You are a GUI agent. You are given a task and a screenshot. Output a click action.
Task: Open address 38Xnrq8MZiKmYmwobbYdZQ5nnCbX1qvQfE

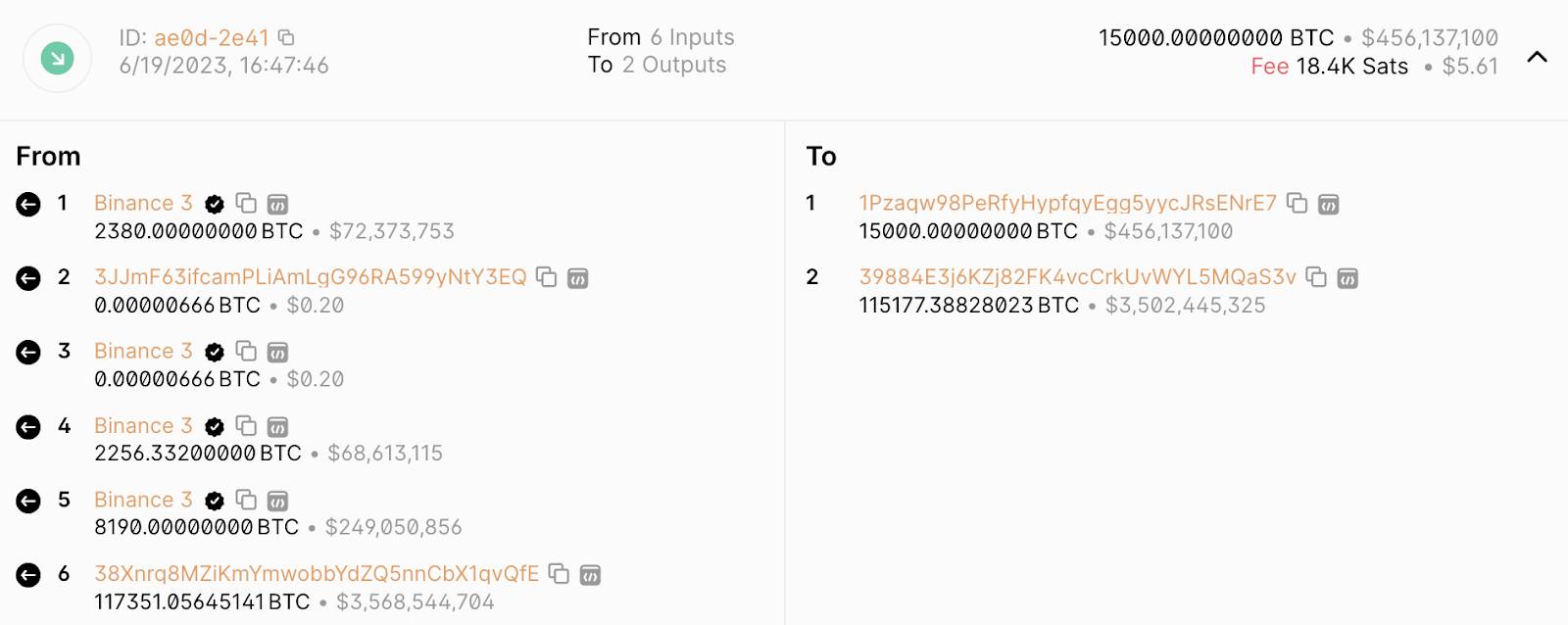coord(317,573)
